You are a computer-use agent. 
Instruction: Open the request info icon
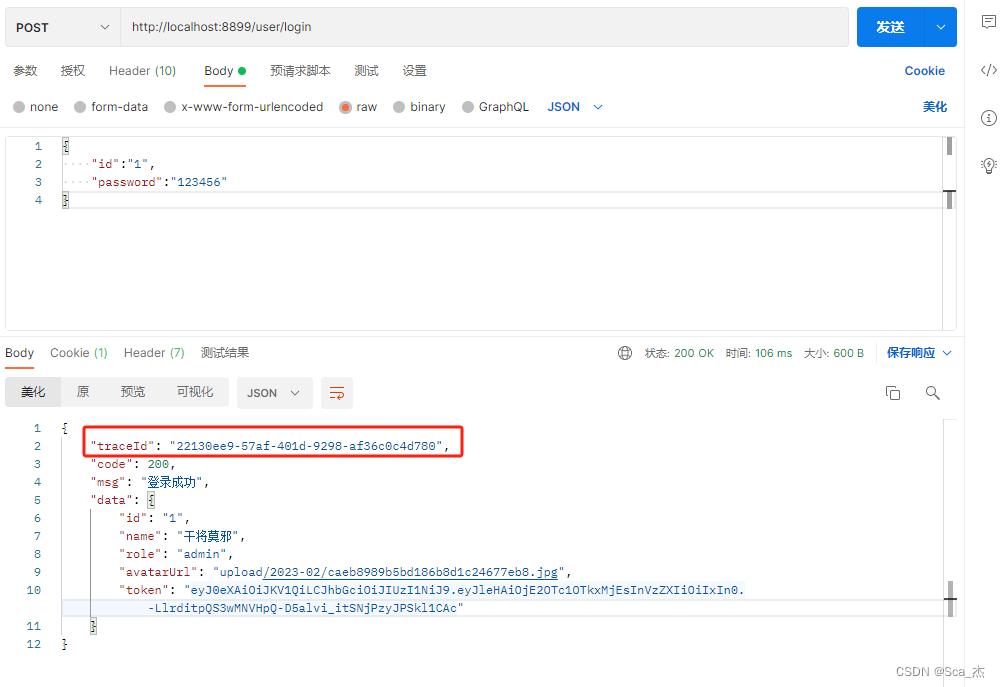tap(989, 117)
